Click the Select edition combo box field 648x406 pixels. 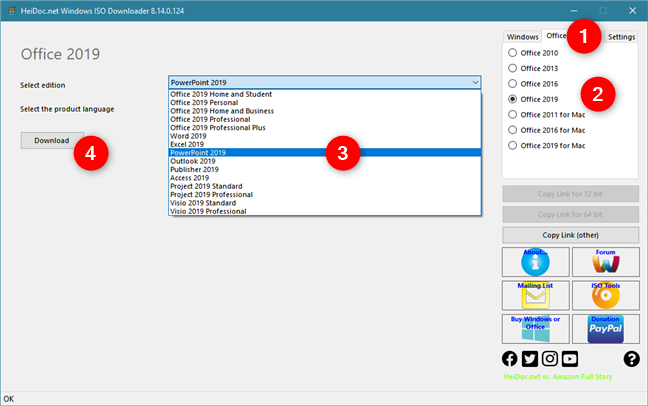325,82
